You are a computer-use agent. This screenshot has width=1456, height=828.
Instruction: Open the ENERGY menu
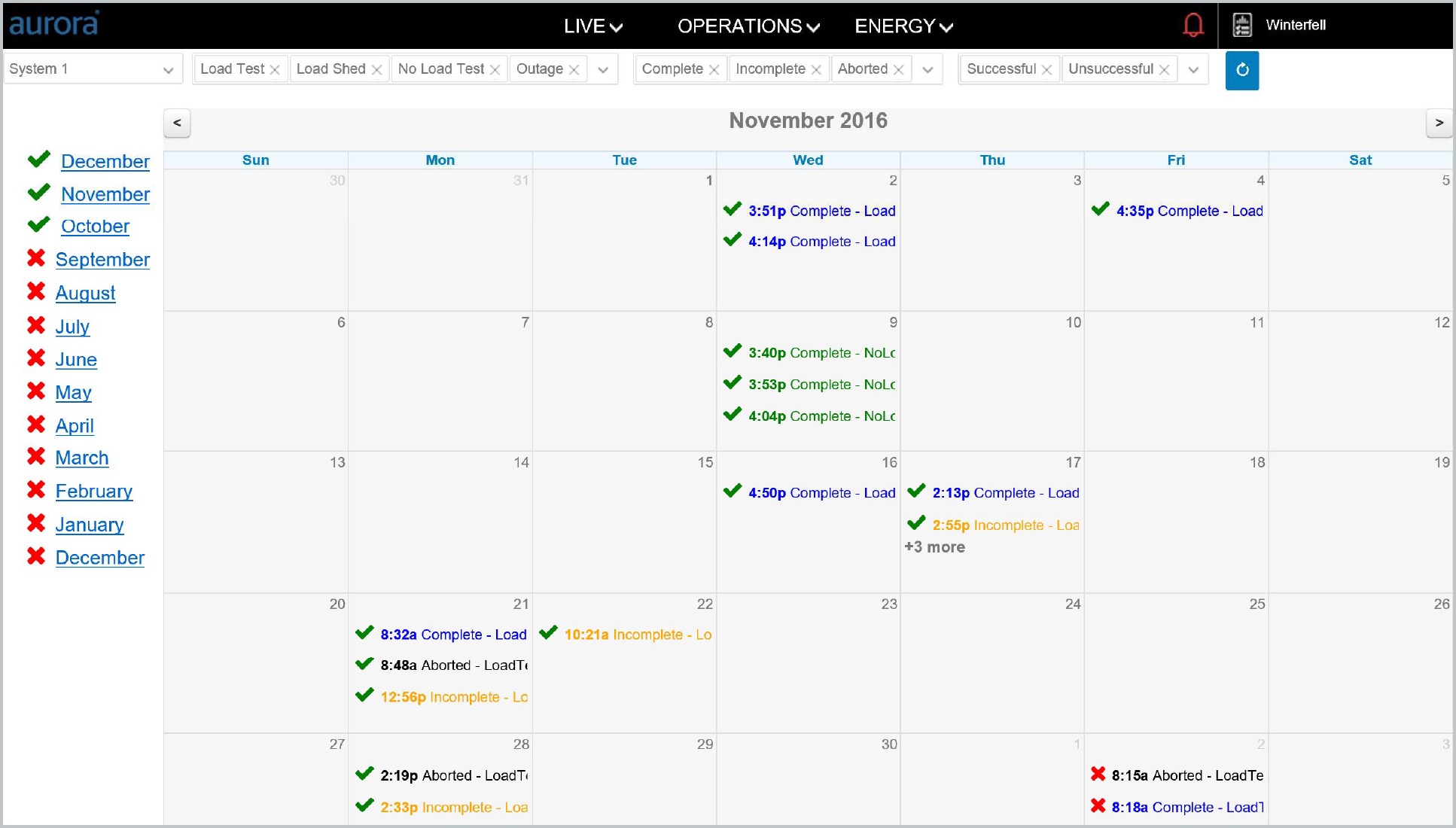(903, 26)
